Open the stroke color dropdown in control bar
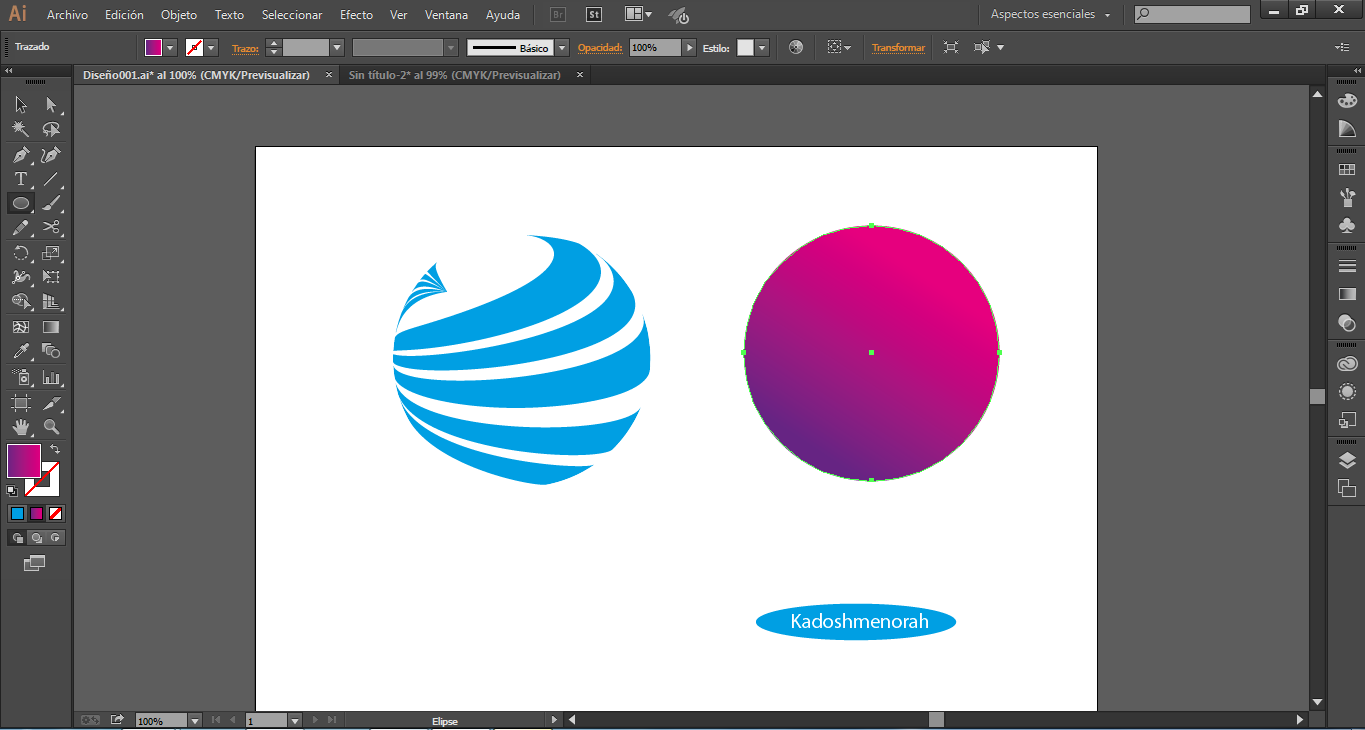Viewport: 1365px width, 730px height. 211,47
